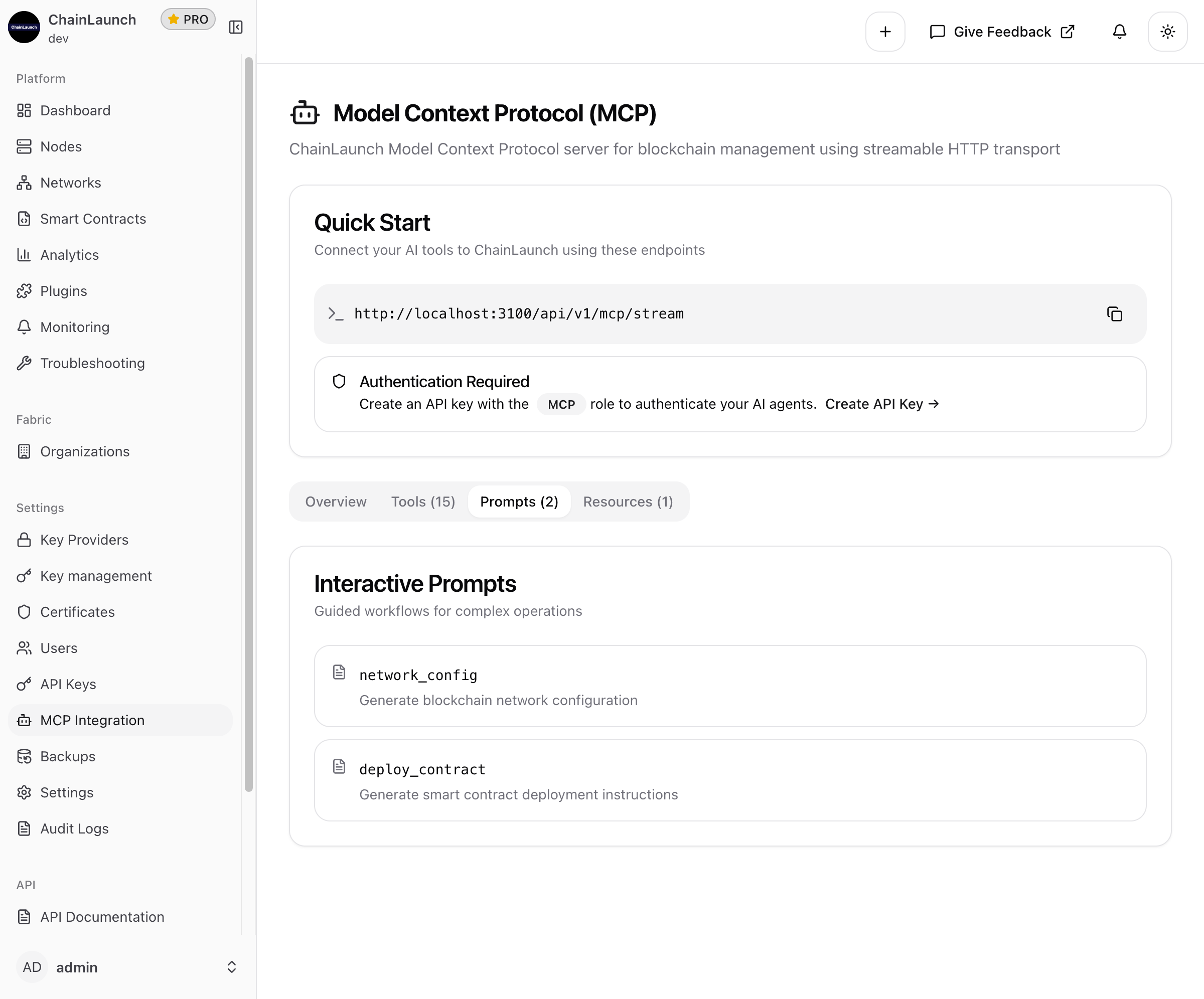Click the deploy_contract document icon

click(x=340, y=766)
